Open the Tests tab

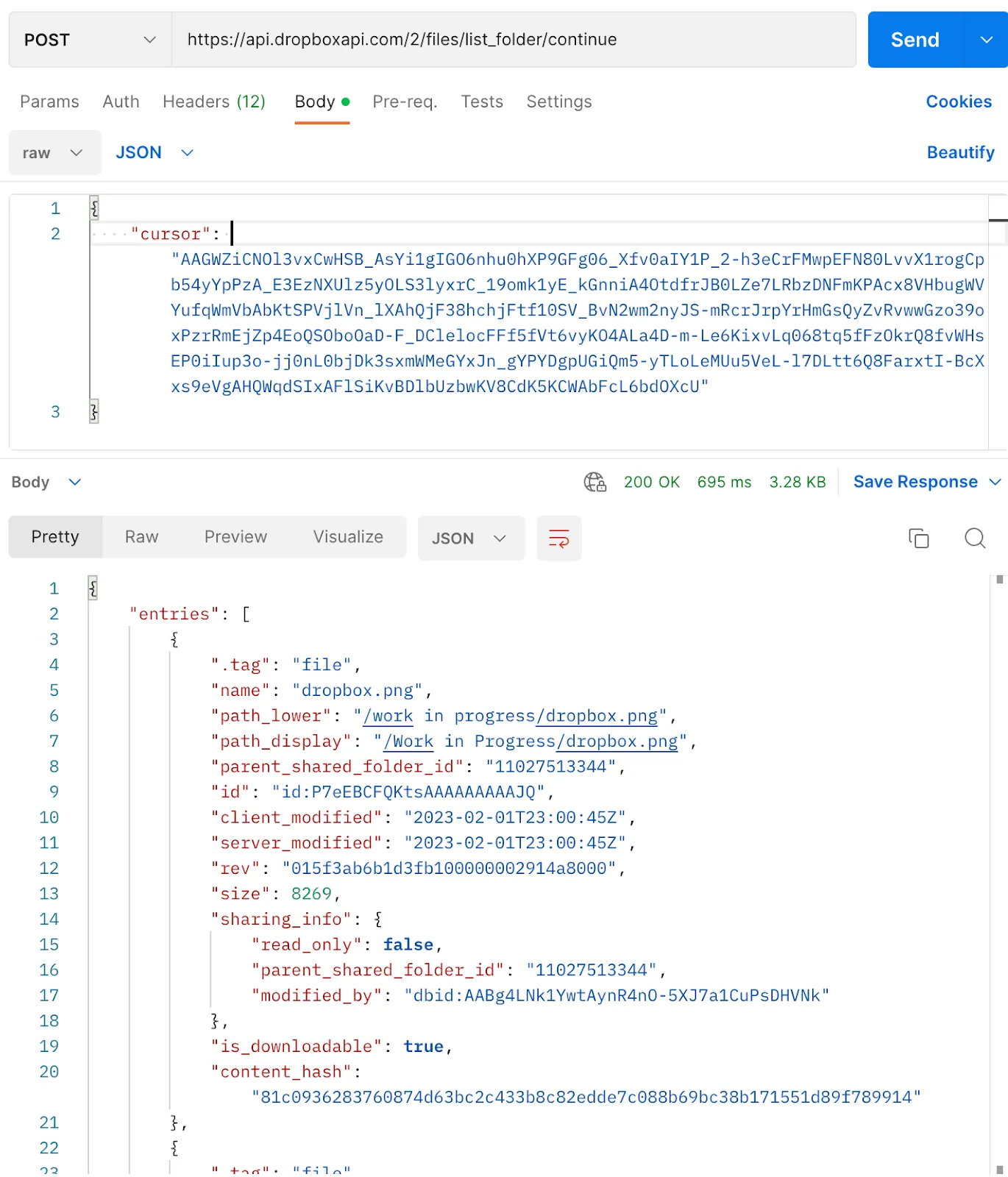coord(482,102)
